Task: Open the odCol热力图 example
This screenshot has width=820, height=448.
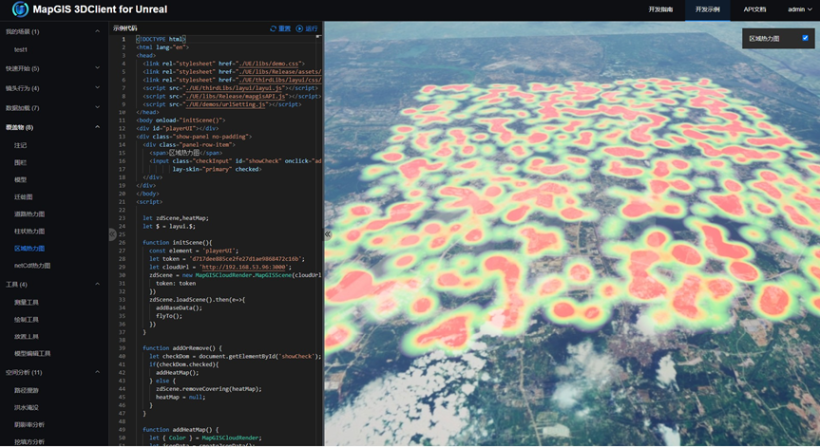Action: pyautogui.click(x=32, y=265)
